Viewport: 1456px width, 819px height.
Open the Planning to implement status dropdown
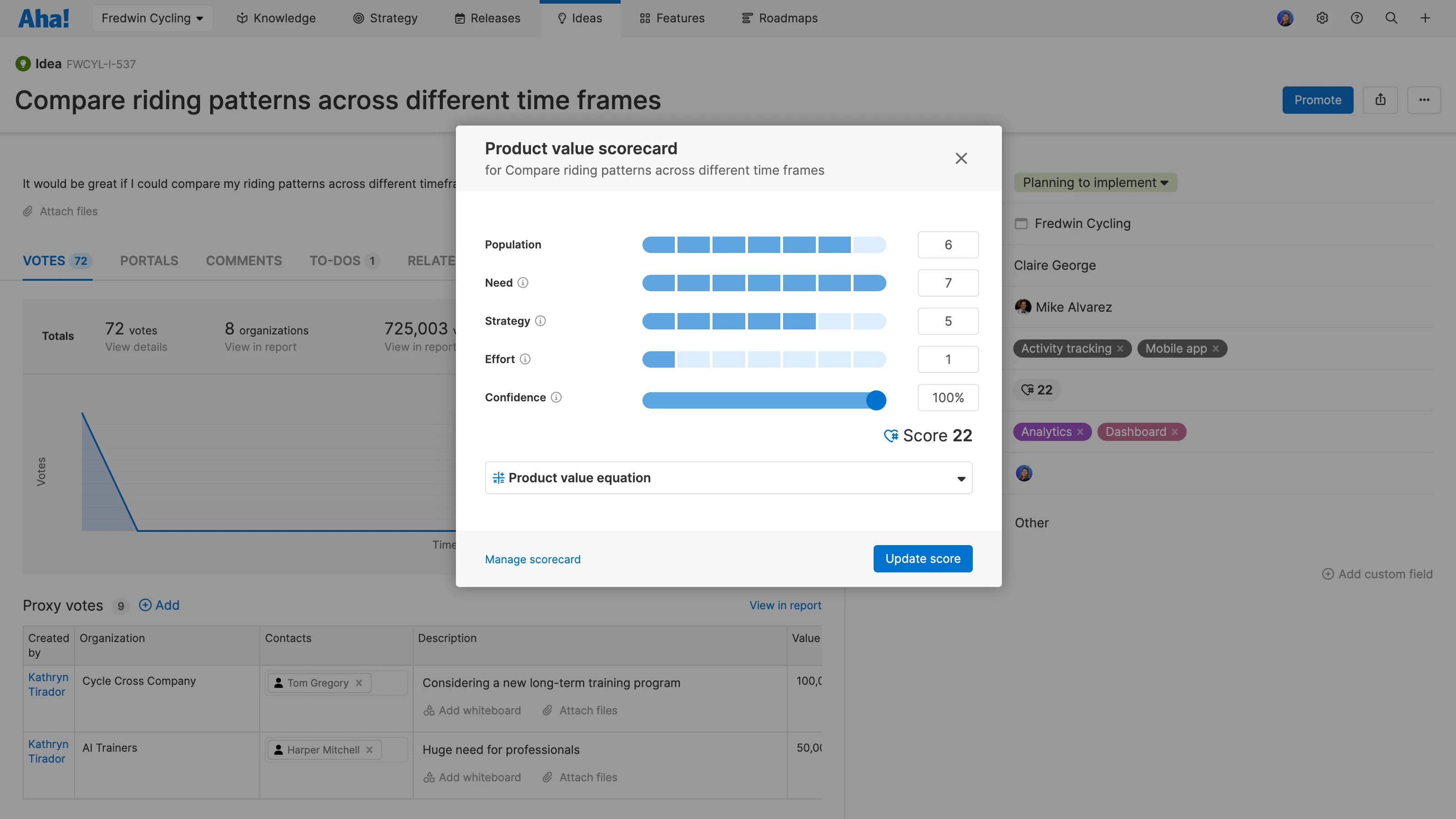tap(1095, 182)
